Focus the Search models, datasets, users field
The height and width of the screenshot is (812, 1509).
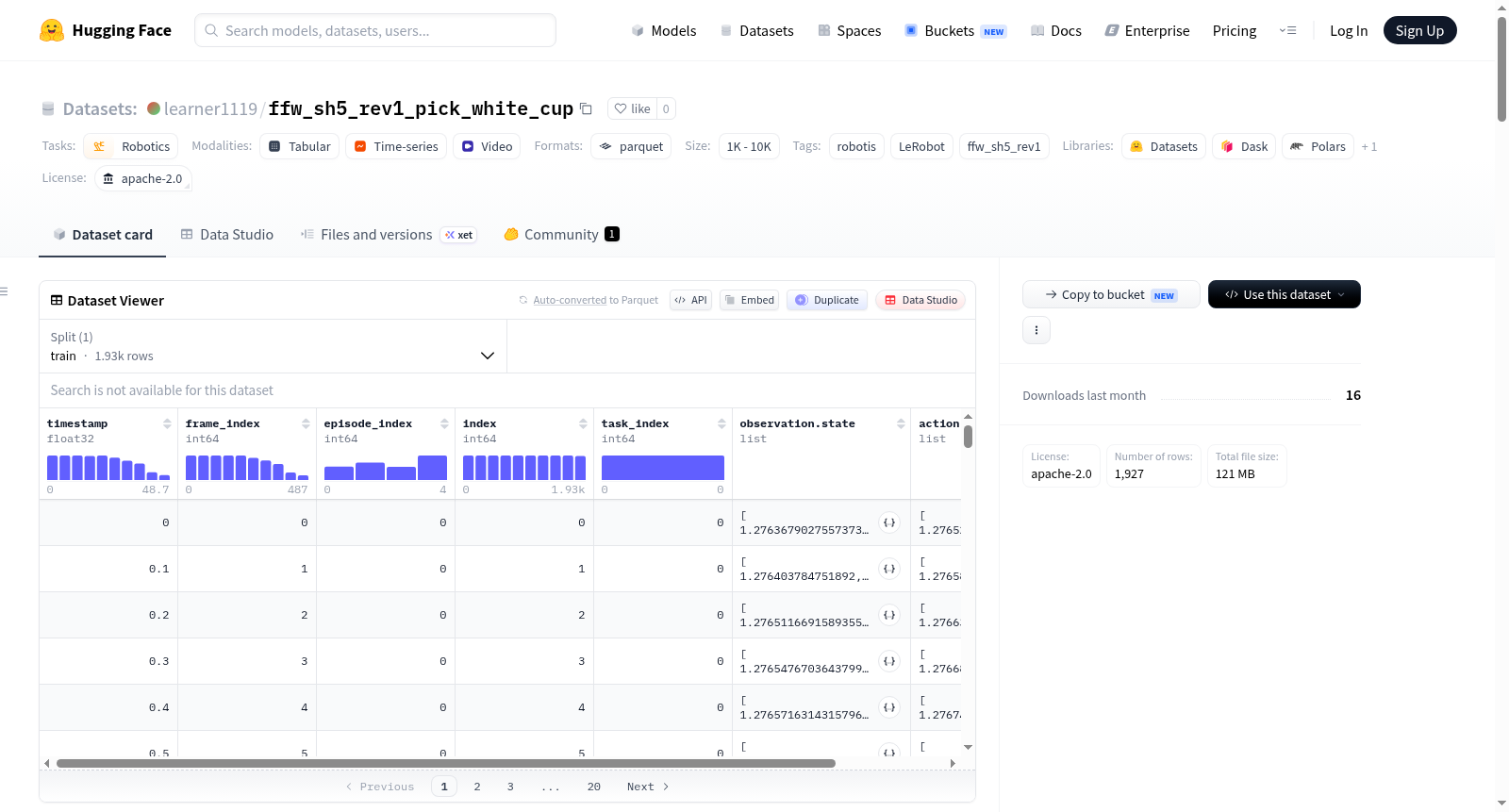pyautogui.click(x=375, y=30)
